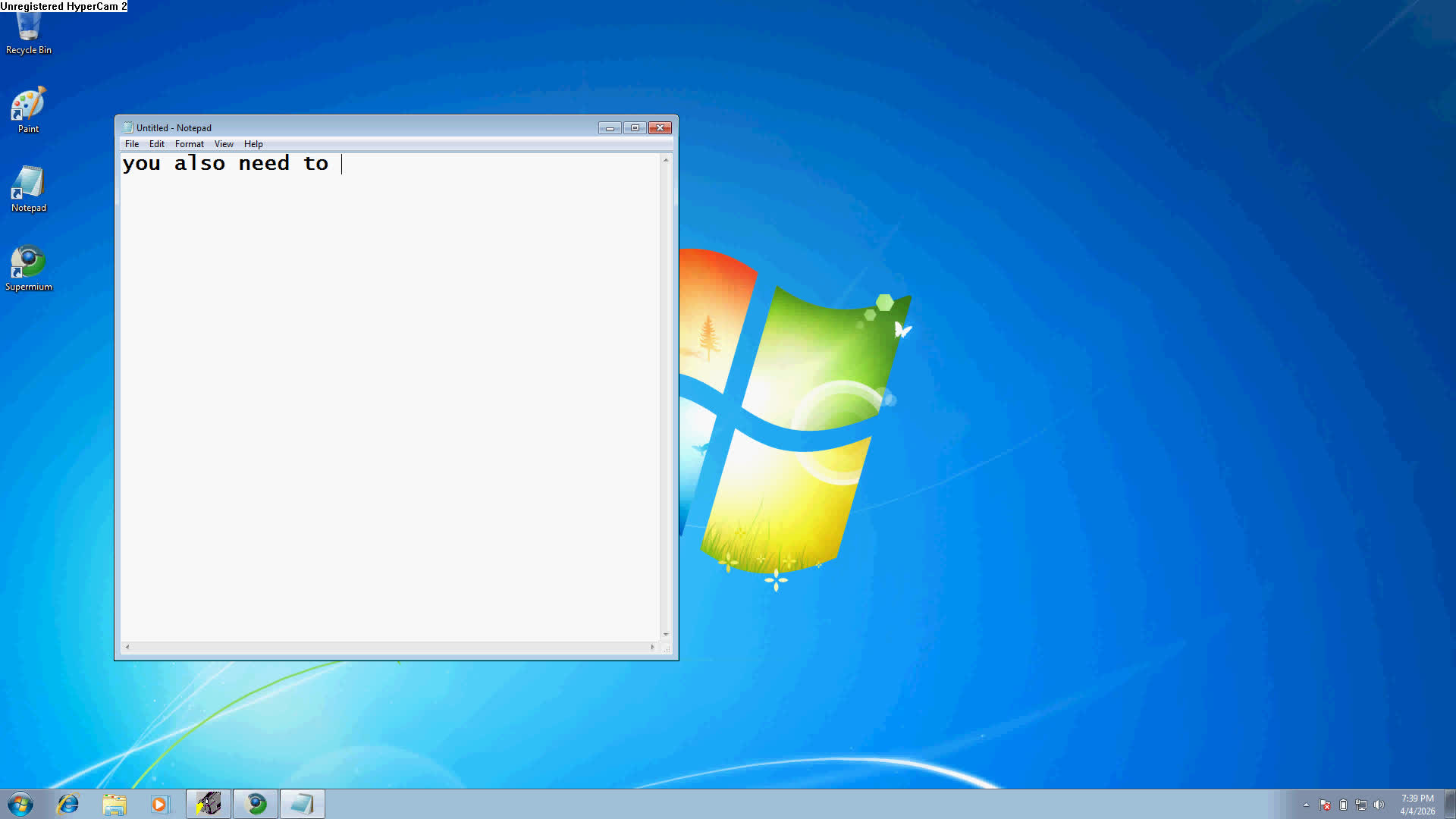
Task: Click the taskbar clock showing 7:39 PM
Action: pyautogui.click(x=1417, y=805)
